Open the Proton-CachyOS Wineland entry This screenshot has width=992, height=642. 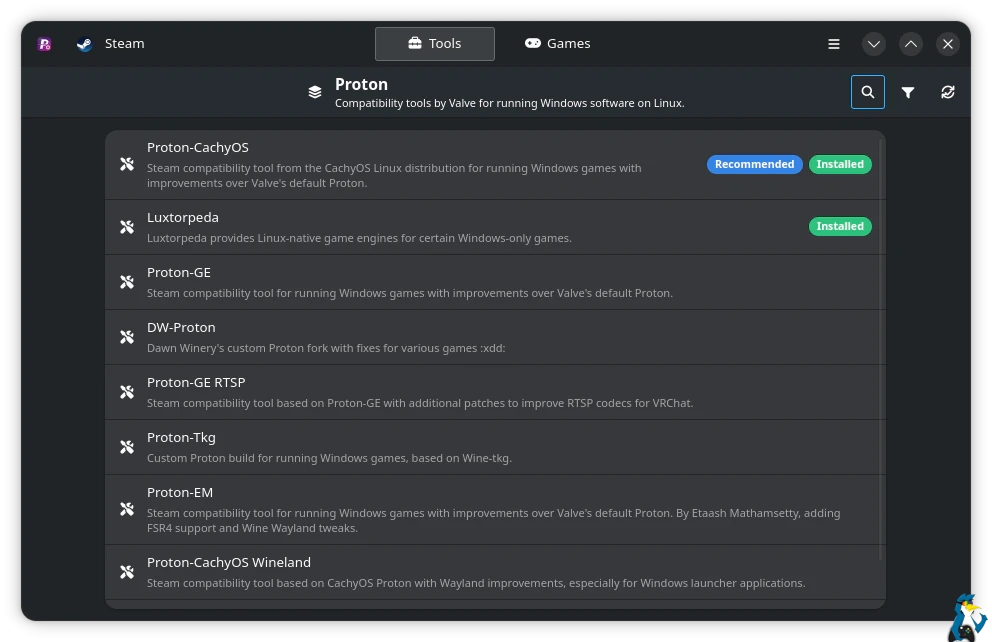click(x=495, y=572)
